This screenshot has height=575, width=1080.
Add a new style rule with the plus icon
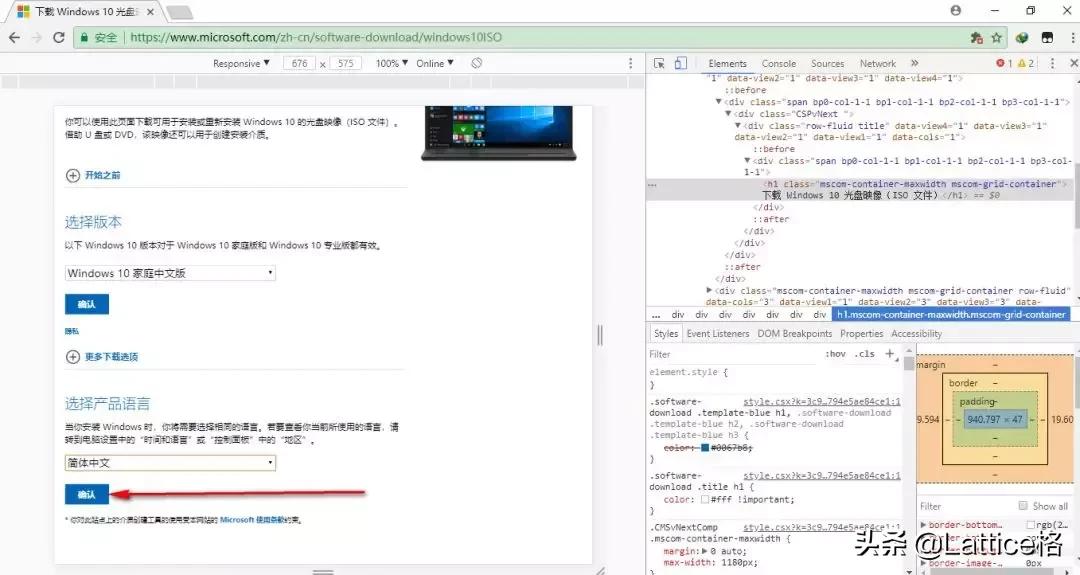(x=889, y=353)
